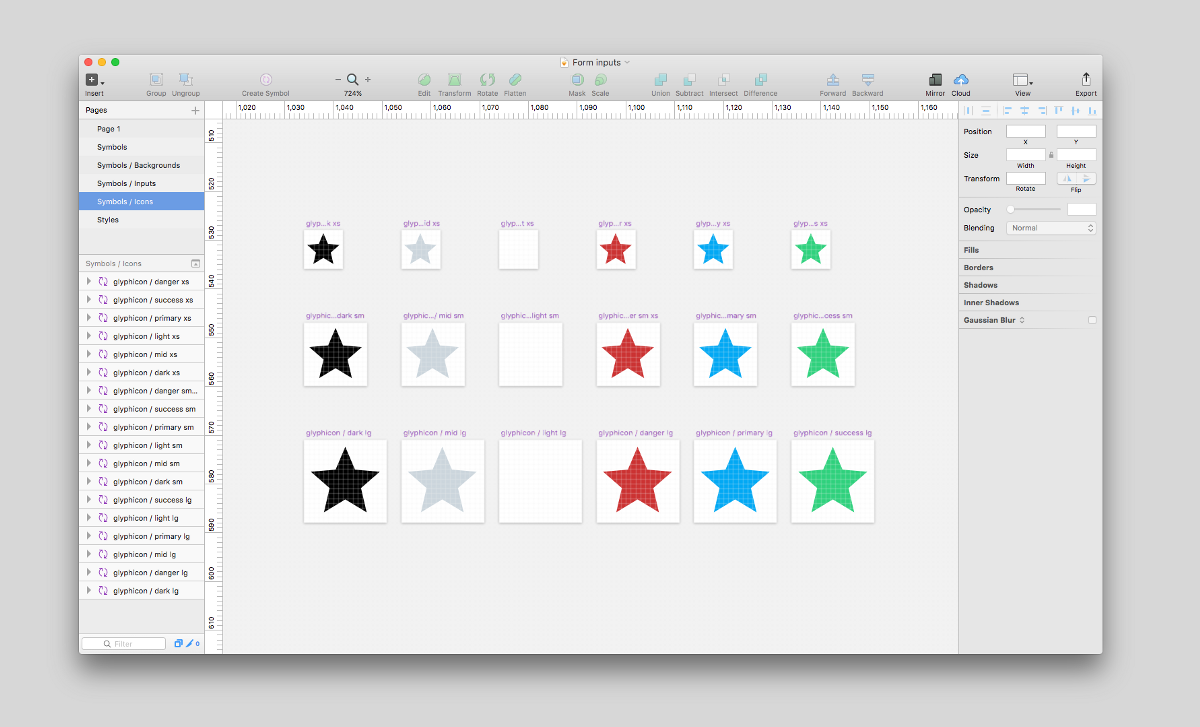
Task: Open the Gaussian Blur type dropdown
Action: click(x=1022, y=318)
